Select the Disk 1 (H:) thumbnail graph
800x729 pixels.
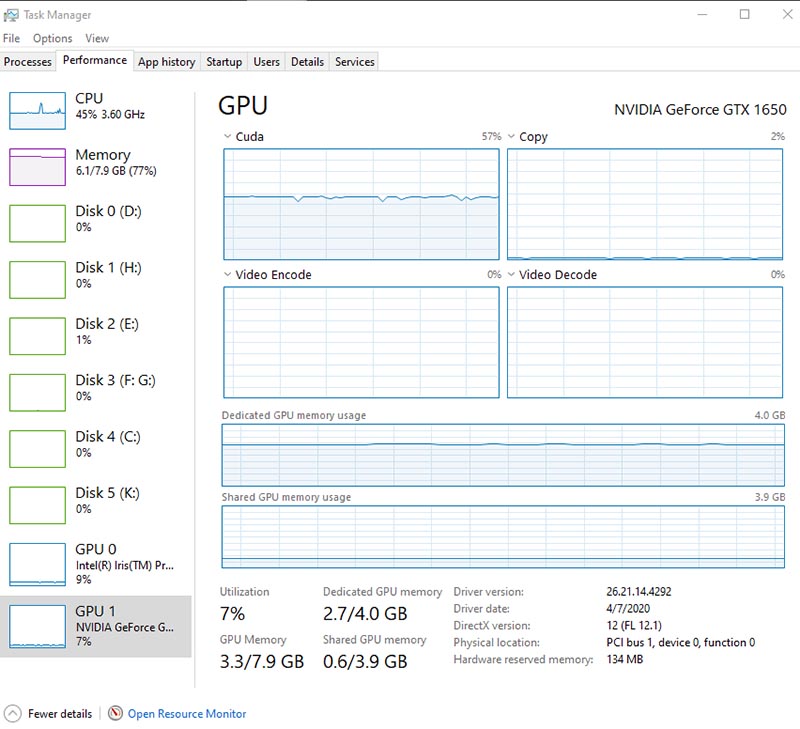(37, 280)
